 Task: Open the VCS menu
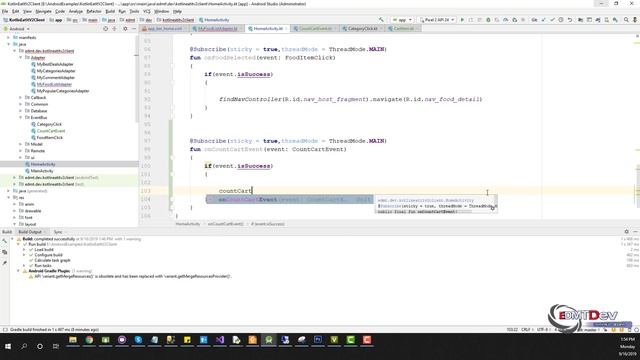pos(147,11)
